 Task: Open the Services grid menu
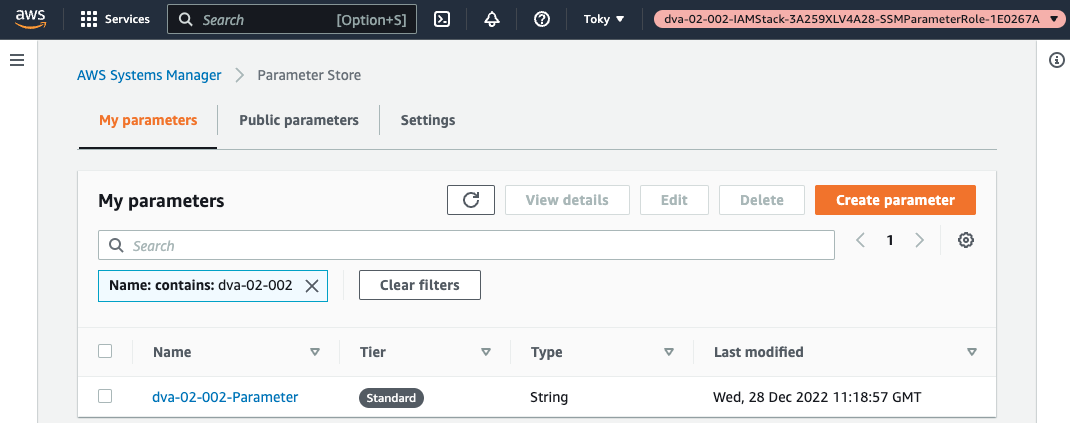(114, 19)
